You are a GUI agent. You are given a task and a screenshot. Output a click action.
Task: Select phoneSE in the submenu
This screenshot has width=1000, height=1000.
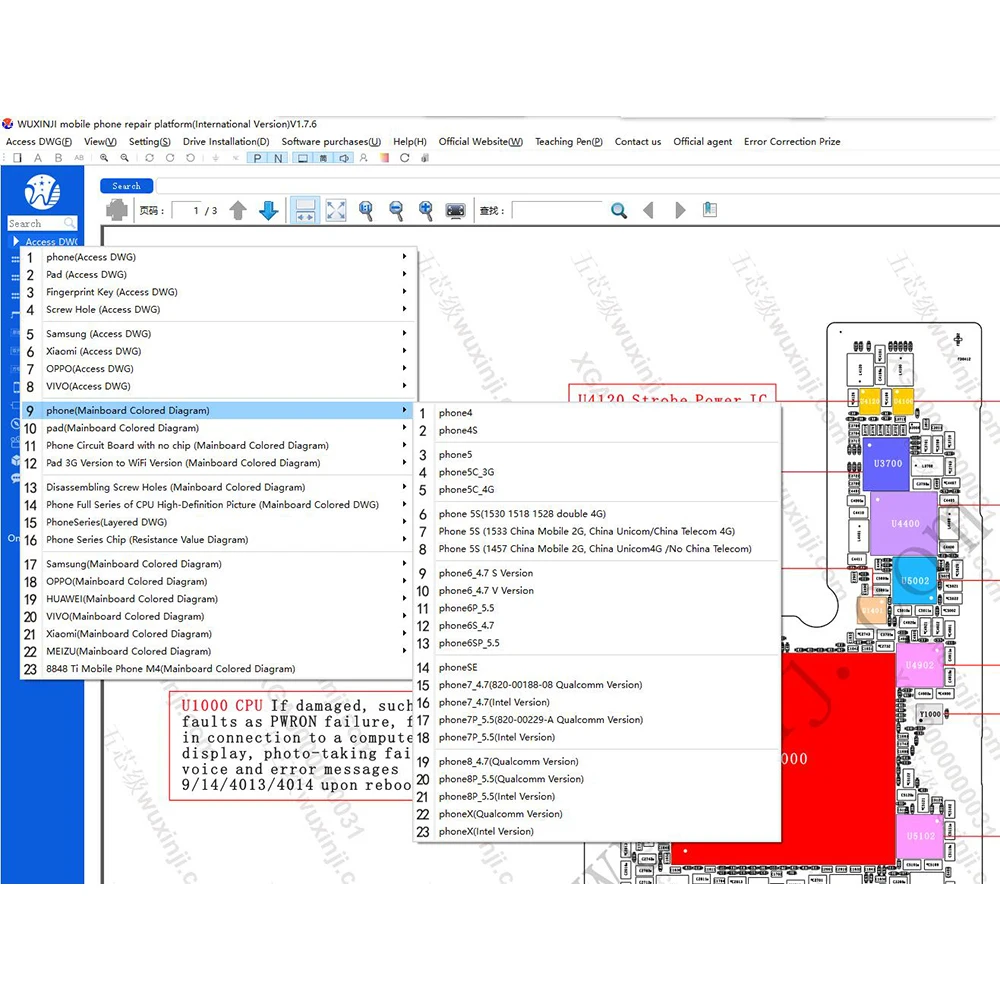(598, 667)
